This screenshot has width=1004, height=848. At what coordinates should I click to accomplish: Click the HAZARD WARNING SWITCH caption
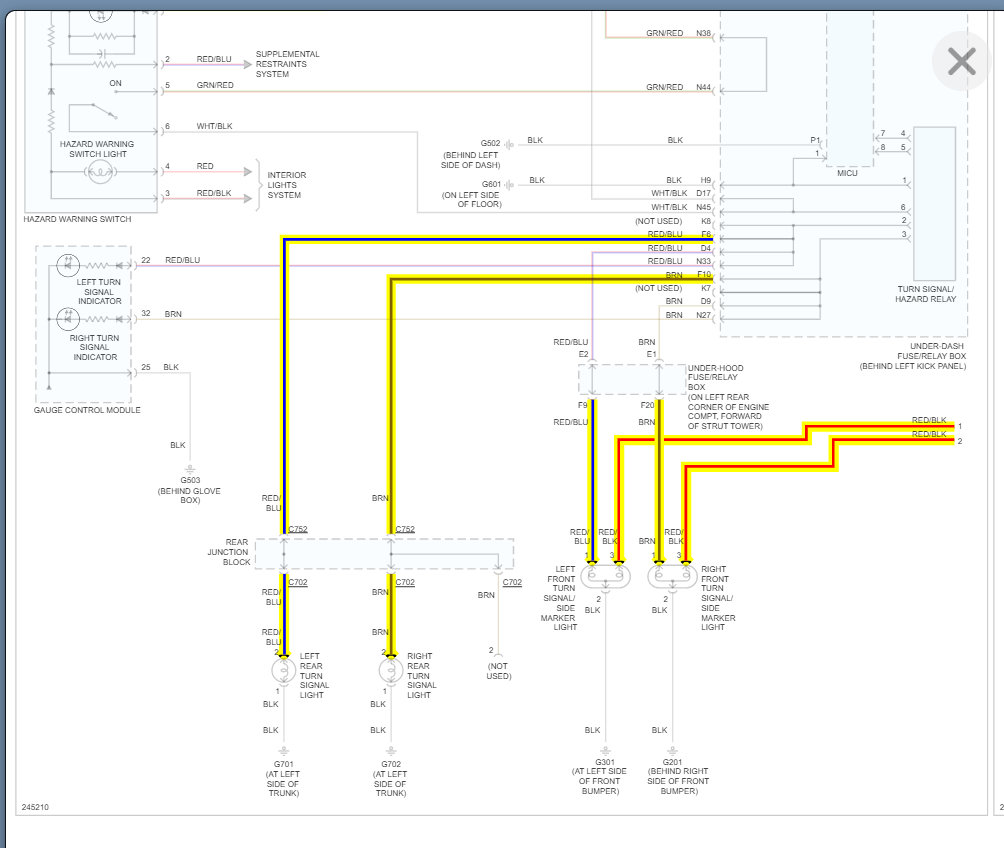tap(77, 219)
